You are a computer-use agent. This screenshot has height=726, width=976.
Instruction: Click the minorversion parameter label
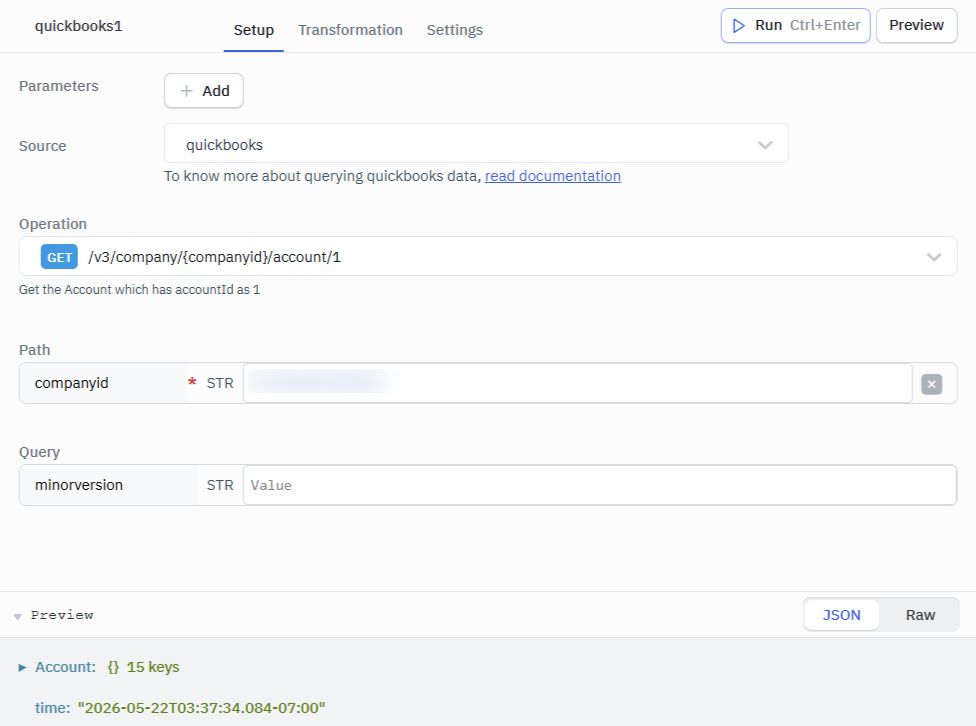tap(79, 485)
